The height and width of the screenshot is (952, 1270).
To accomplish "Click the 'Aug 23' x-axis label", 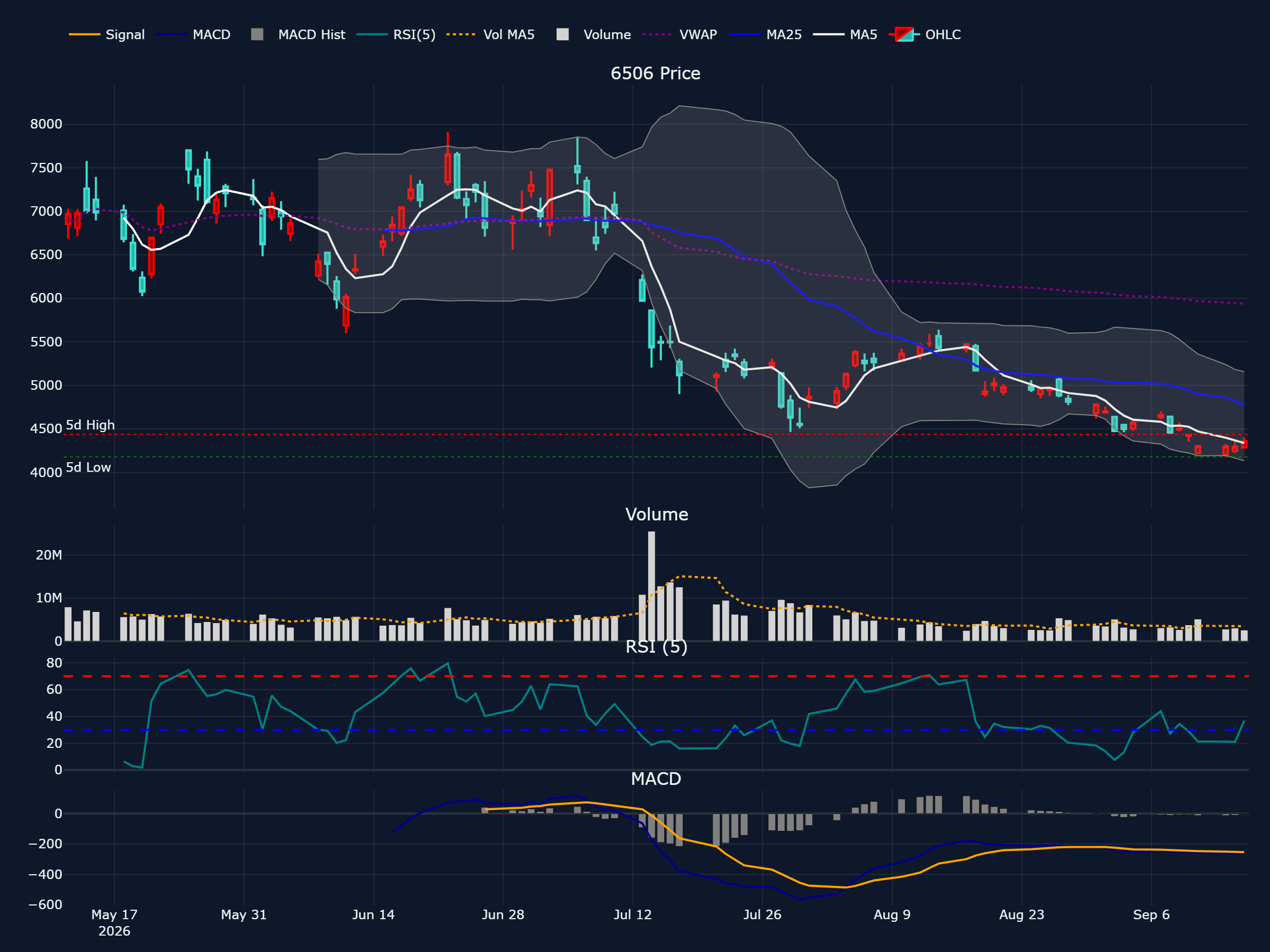I will [1021, 914].
